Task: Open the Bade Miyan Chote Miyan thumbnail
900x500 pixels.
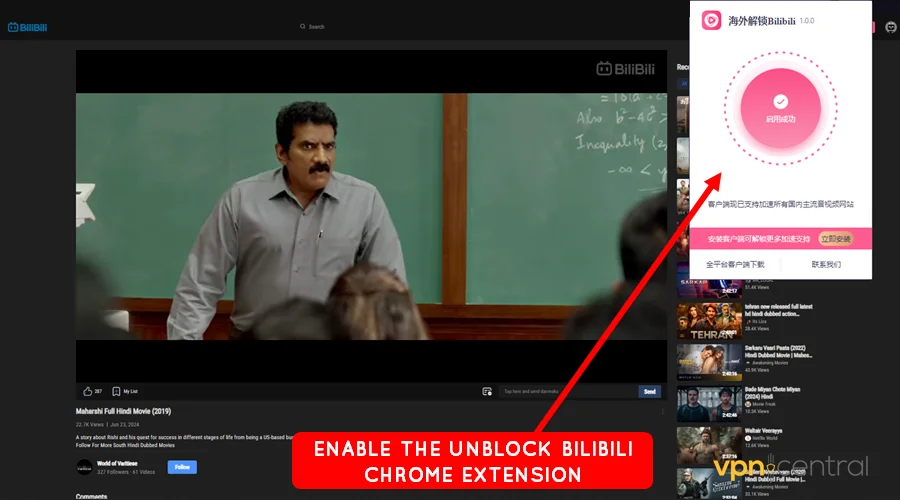Action: coord(709,404)
